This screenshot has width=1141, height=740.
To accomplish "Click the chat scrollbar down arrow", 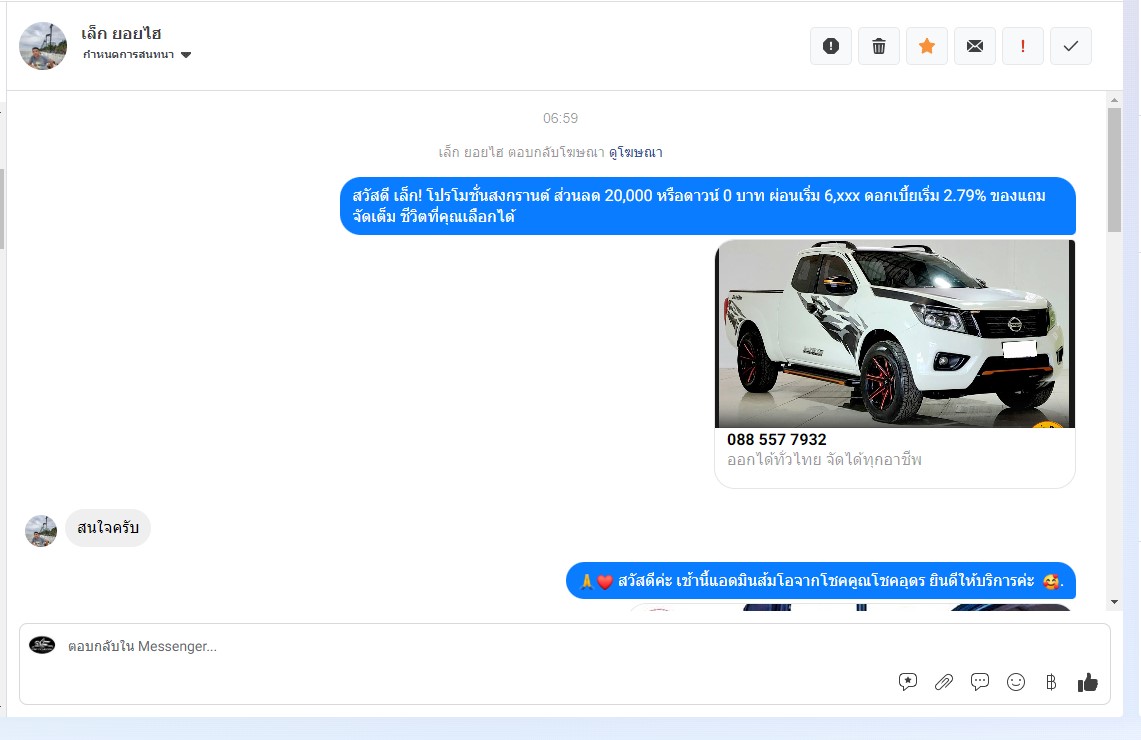I will 1114,602.
